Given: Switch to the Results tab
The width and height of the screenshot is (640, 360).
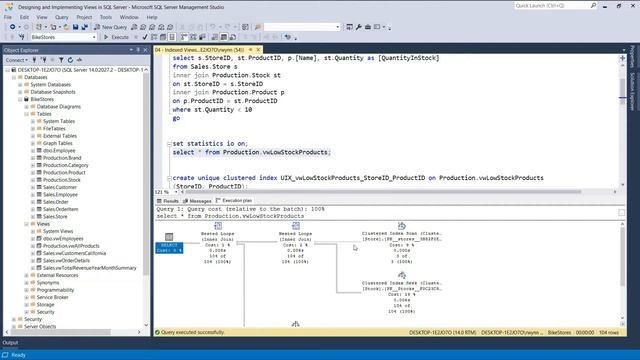Looking at the screenshot, I should click(168, 201).
